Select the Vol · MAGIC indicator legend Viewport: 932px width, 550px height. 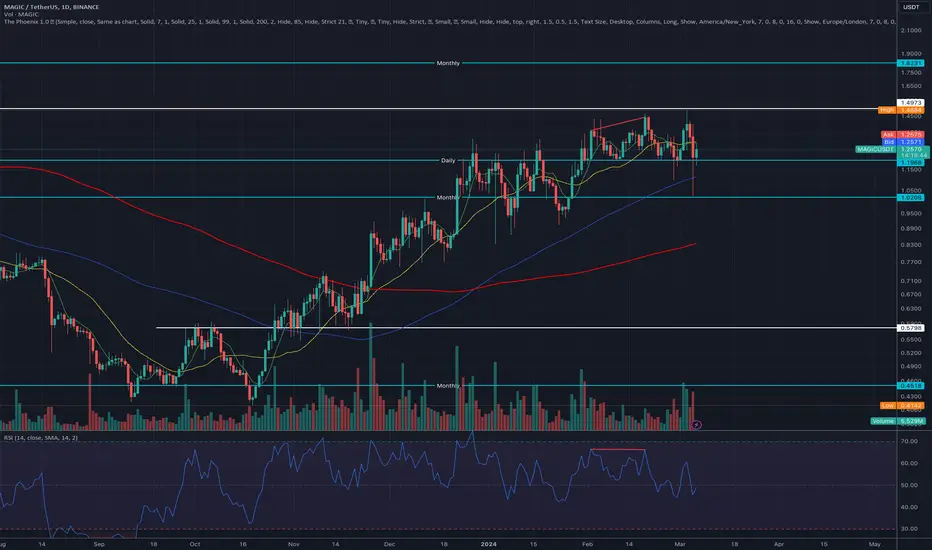click(21, 14)
